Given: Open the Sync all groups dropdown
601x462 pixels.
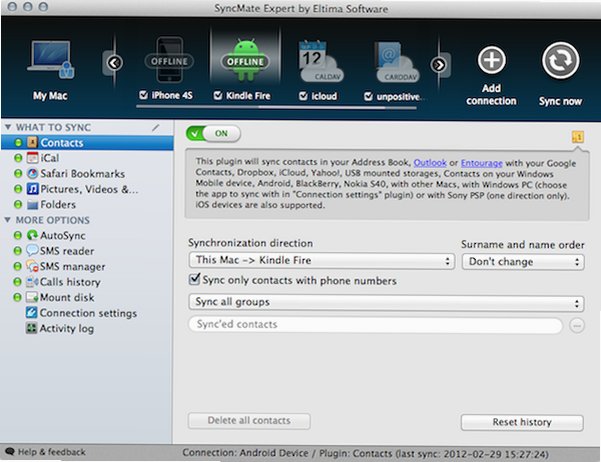Looking at the screenshot, I should point(386,303).
